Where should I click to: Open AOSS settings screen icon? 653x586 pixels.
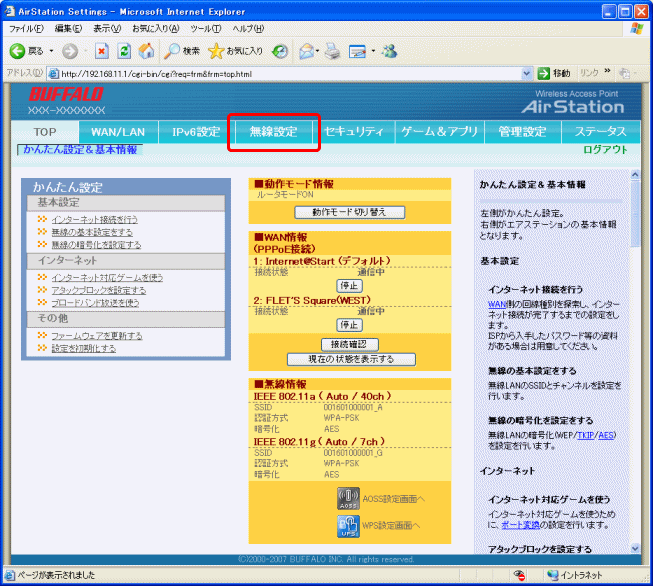click(x=348, y=499)
